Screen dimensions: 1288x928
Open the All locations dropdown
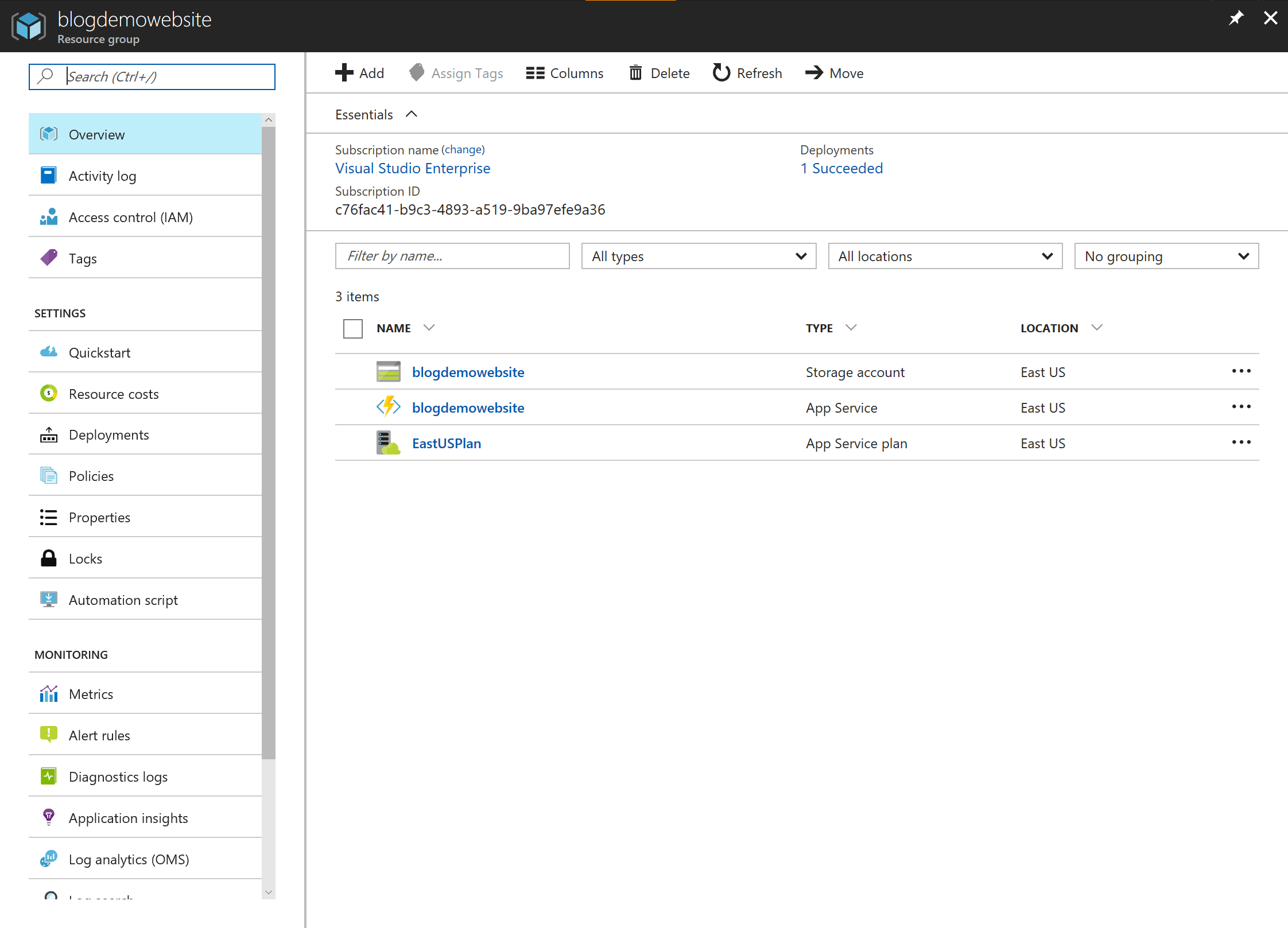tap(945, 256)
